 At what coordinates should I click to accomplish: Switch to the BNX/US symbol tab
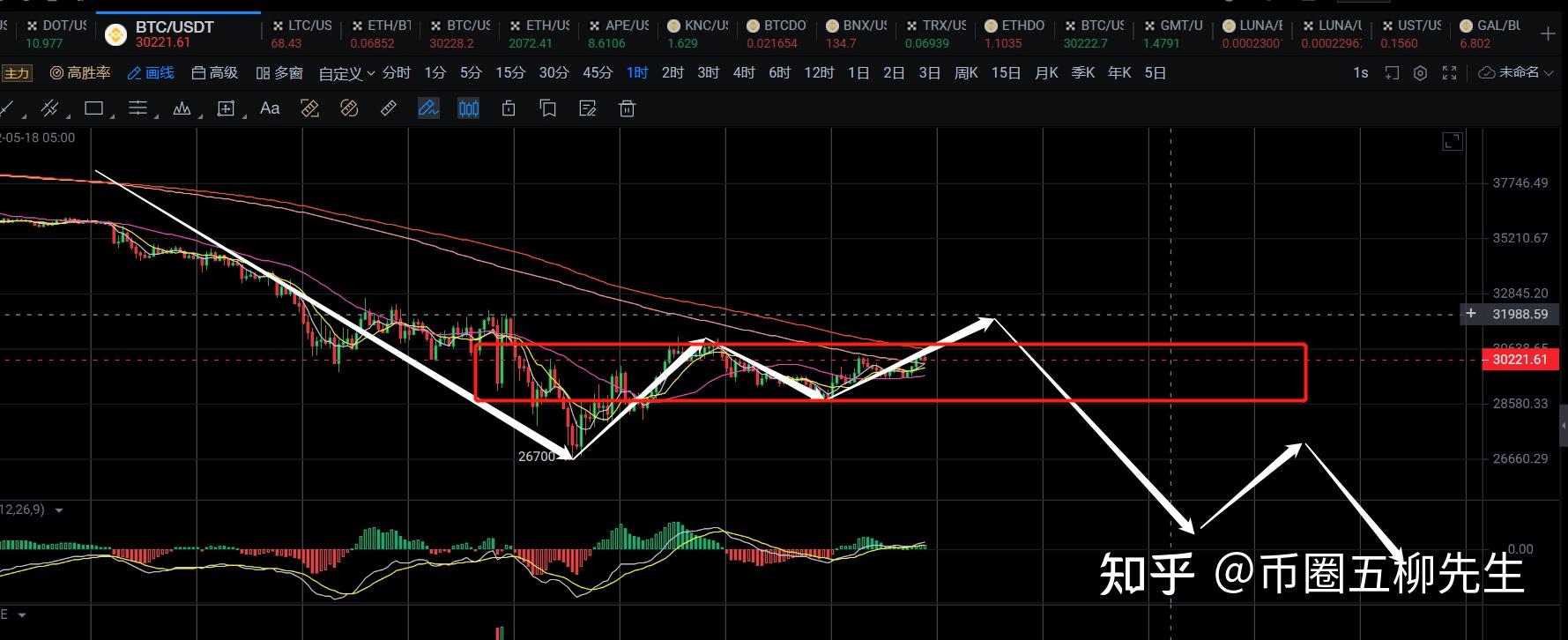click(857, 34)
